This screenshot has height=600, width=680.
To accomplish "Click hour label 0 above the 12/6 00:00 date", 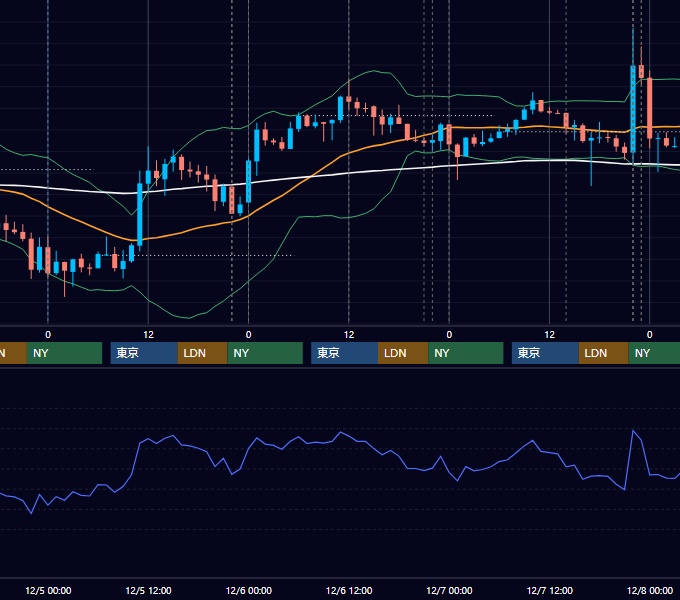I will pyautogui.click(x=248, y=335).
